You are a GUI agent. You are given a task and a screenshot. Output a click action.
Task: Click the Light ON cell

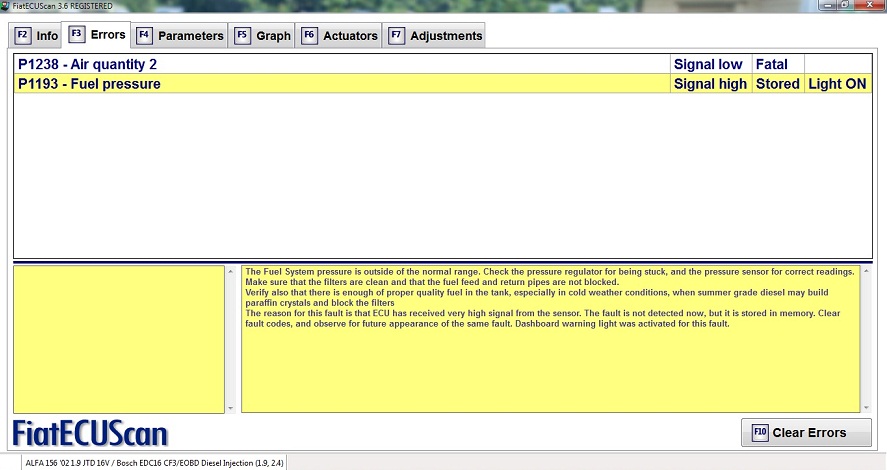point(837,84)
